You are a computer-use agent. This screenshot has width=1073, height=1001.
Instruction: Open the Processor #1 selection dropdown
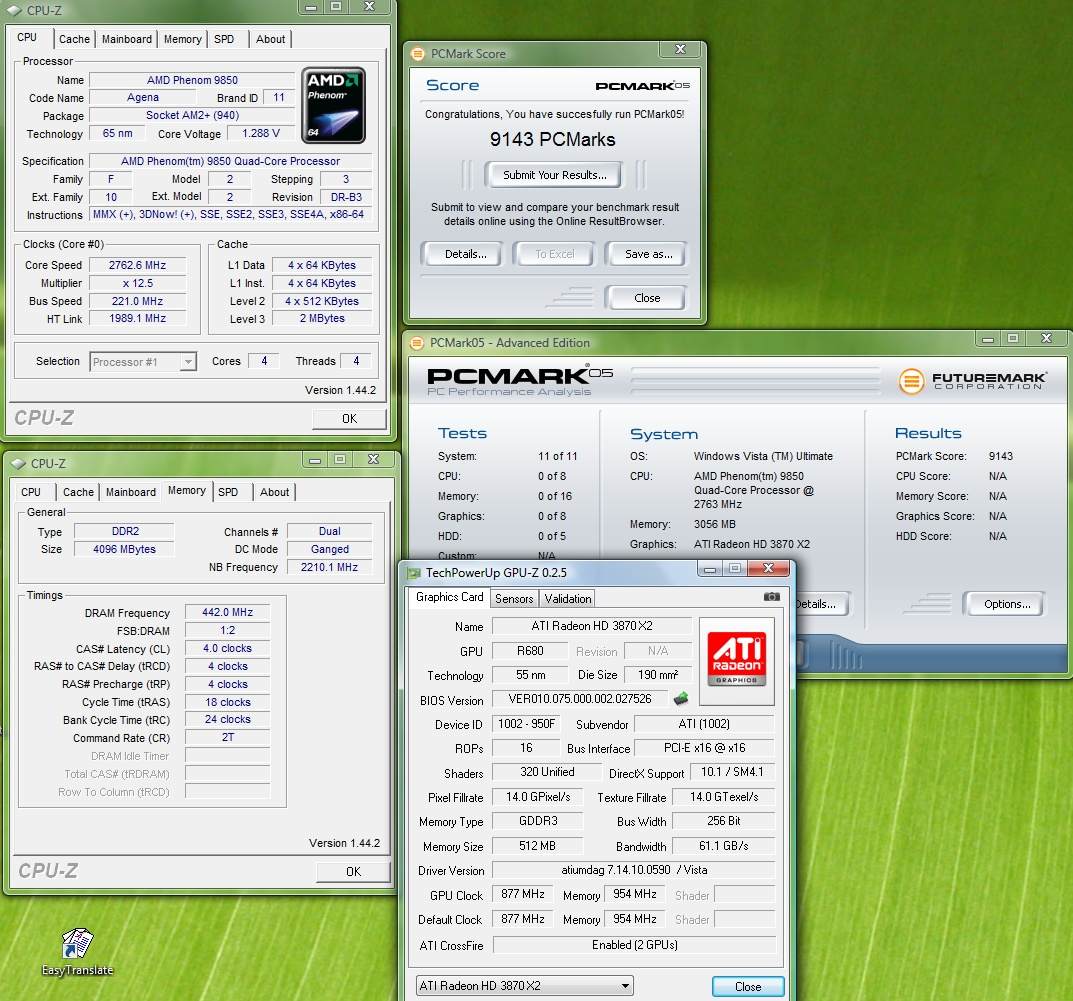[x=143, y=361]
